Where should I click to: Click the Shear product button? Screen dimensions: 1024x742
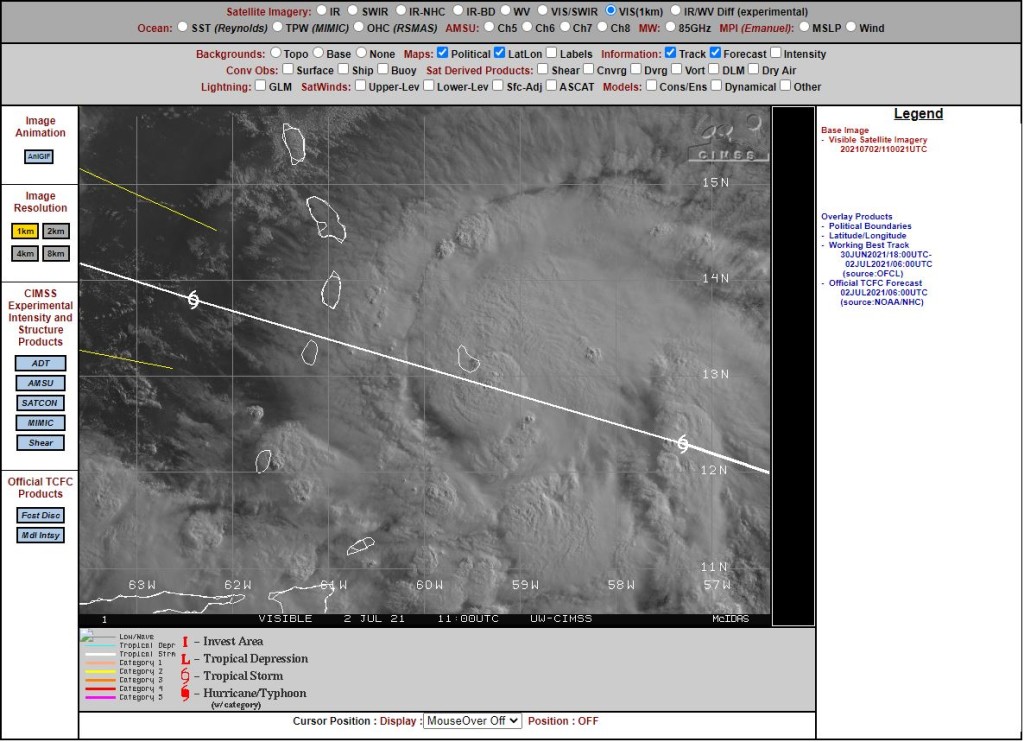pyautogui.click(x=40, y=443)
